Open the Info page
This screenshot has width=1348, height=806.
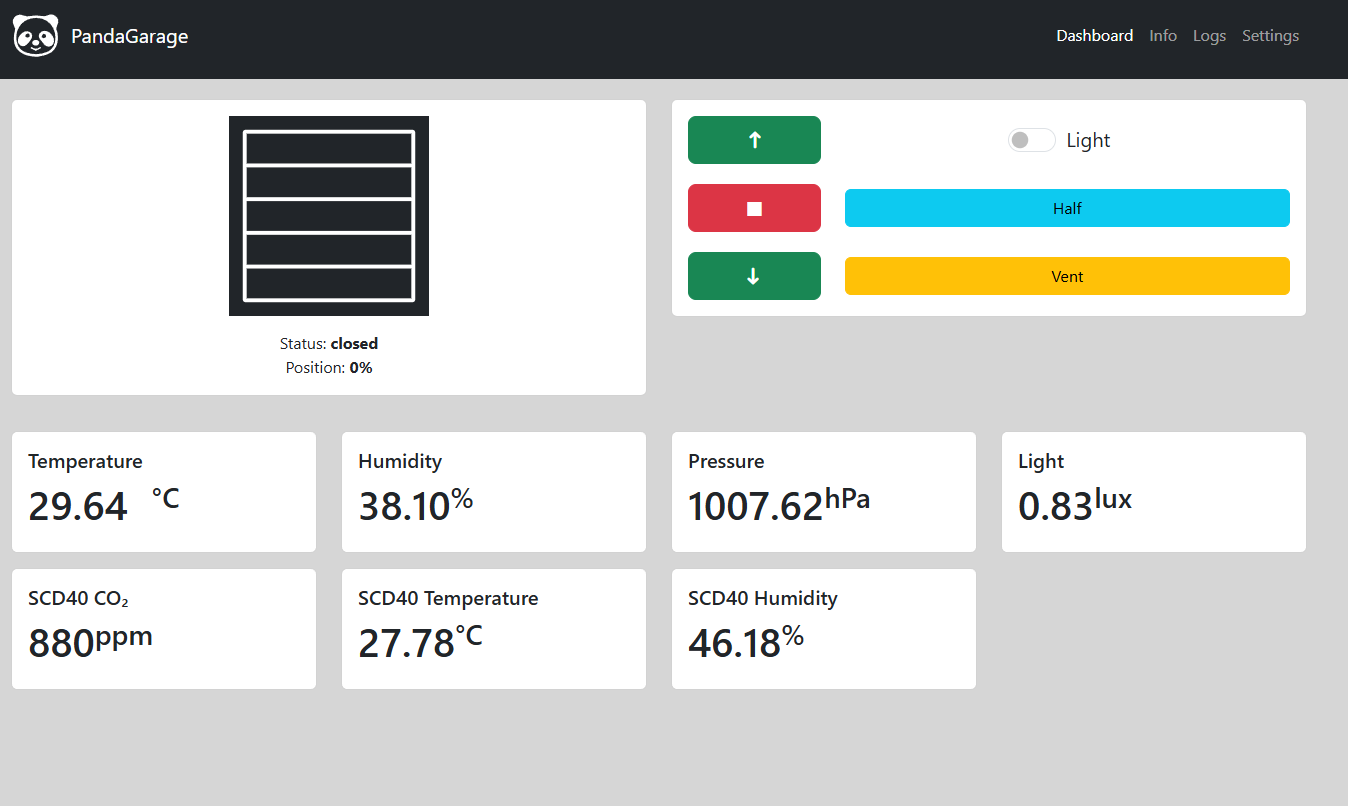point(1162,36)
